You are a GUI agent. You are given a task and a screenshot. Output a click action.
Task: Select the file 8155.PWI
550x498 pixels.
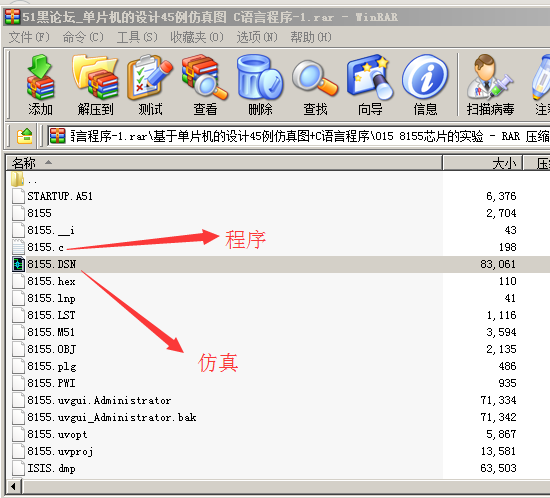point(51,383)
